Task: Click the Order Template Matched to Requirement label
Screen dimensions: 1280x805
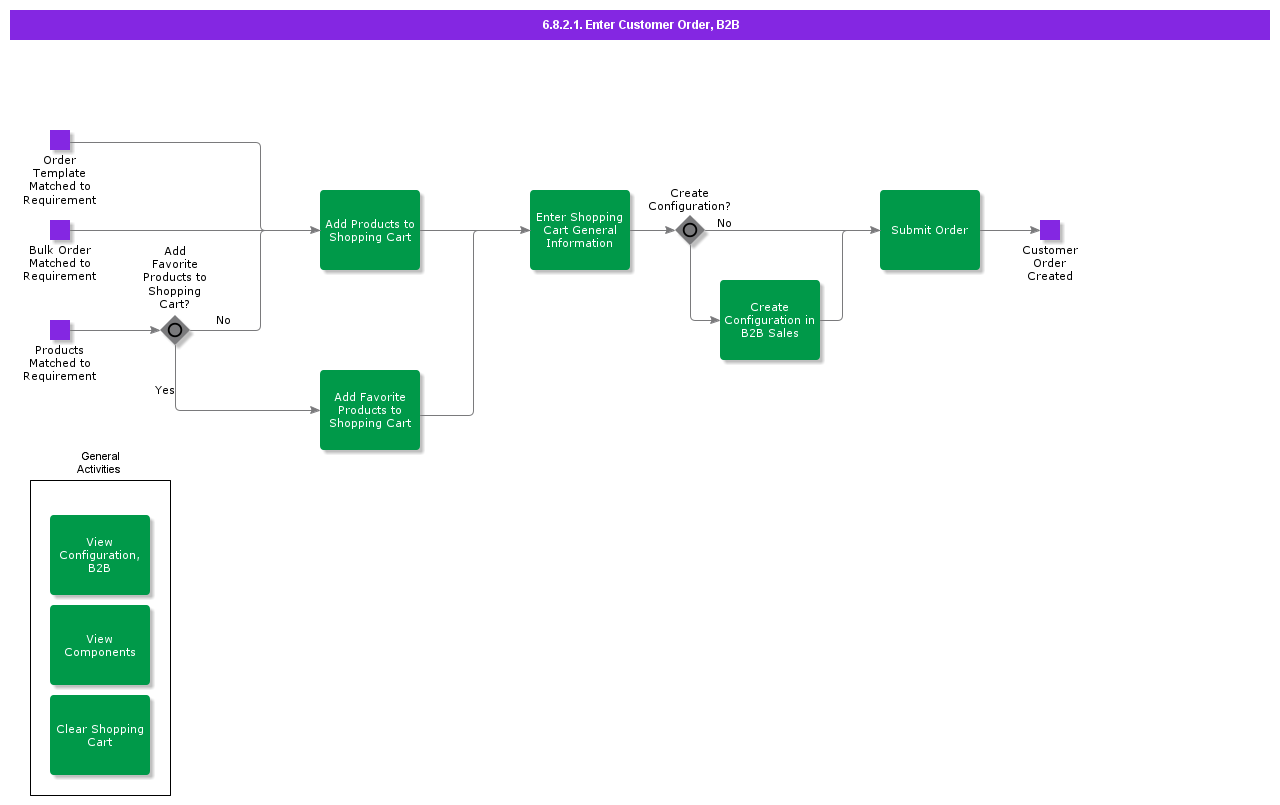Action: tap(60, 180)
